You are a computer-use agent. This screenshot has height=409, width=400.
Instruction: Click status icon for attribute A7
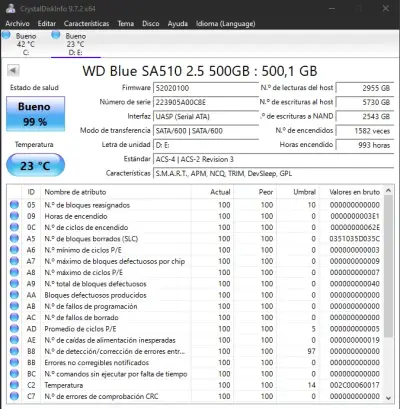[14, 261]
